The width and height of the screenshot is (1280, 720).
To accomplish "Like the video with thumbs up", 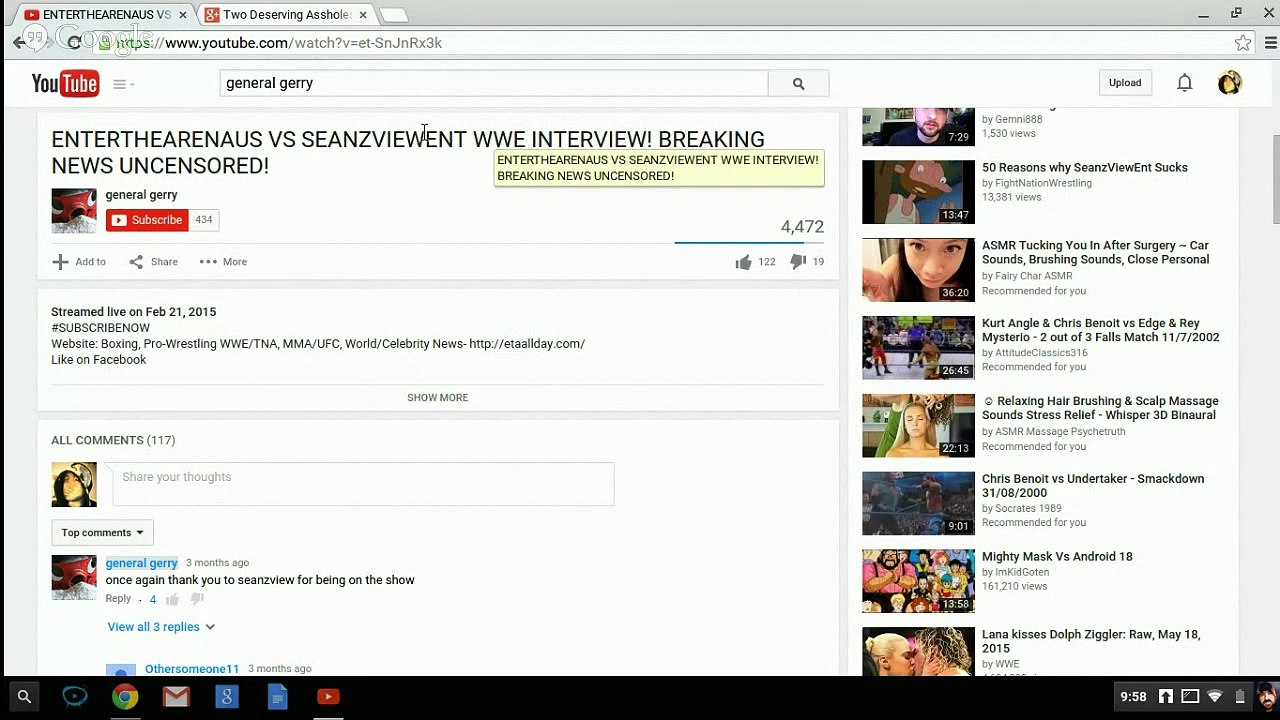I will 743,262.
